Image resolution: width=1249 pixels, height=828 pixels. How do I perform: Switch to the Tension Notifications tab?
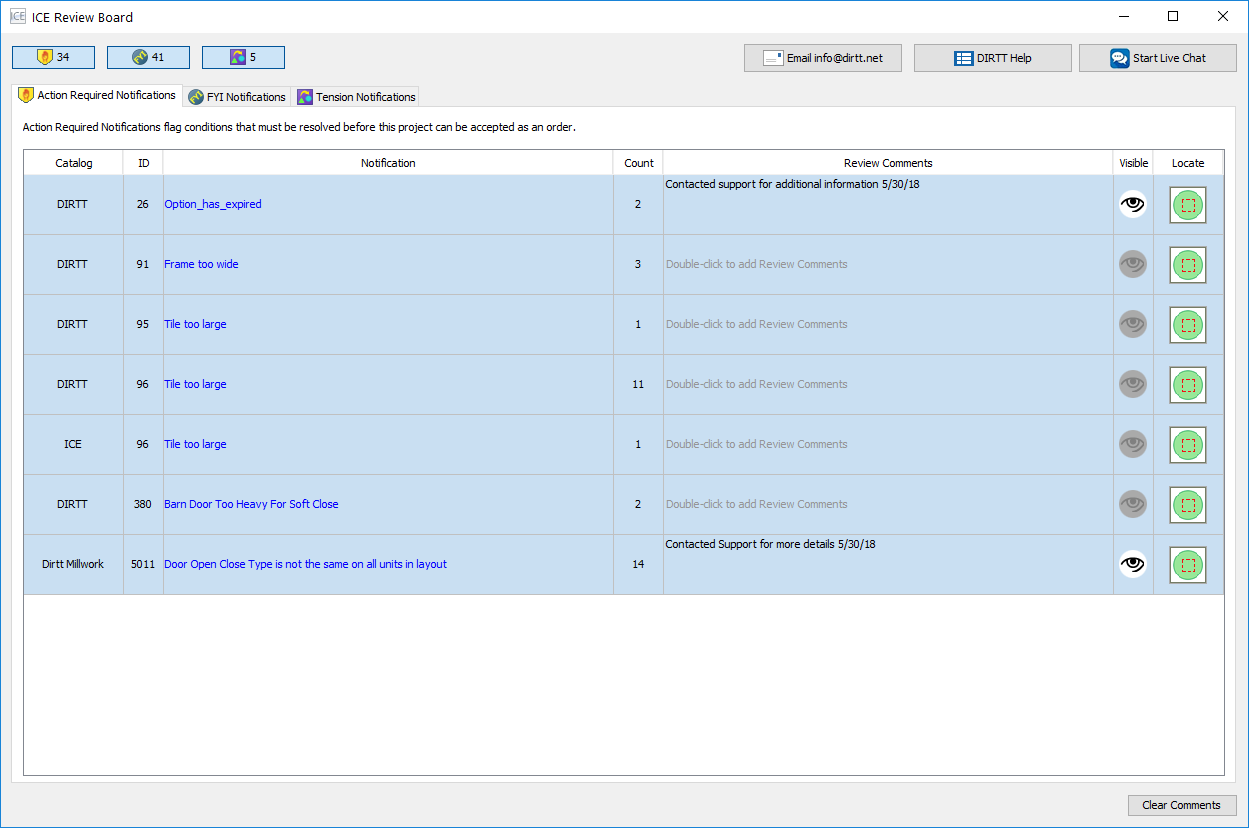[356, 97]
